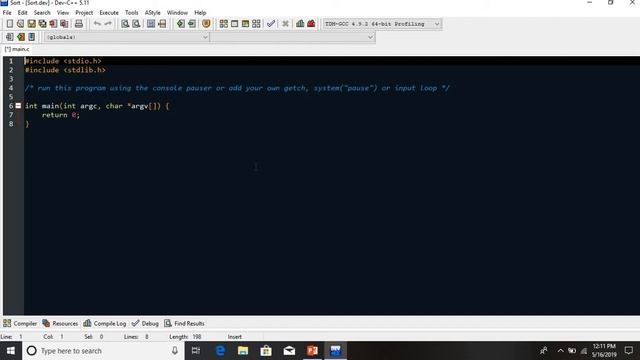The height and width of the screenshot is (360, 640).
Task: Click the Close All files toolbar icon
Action: click(x=64, y=24)
